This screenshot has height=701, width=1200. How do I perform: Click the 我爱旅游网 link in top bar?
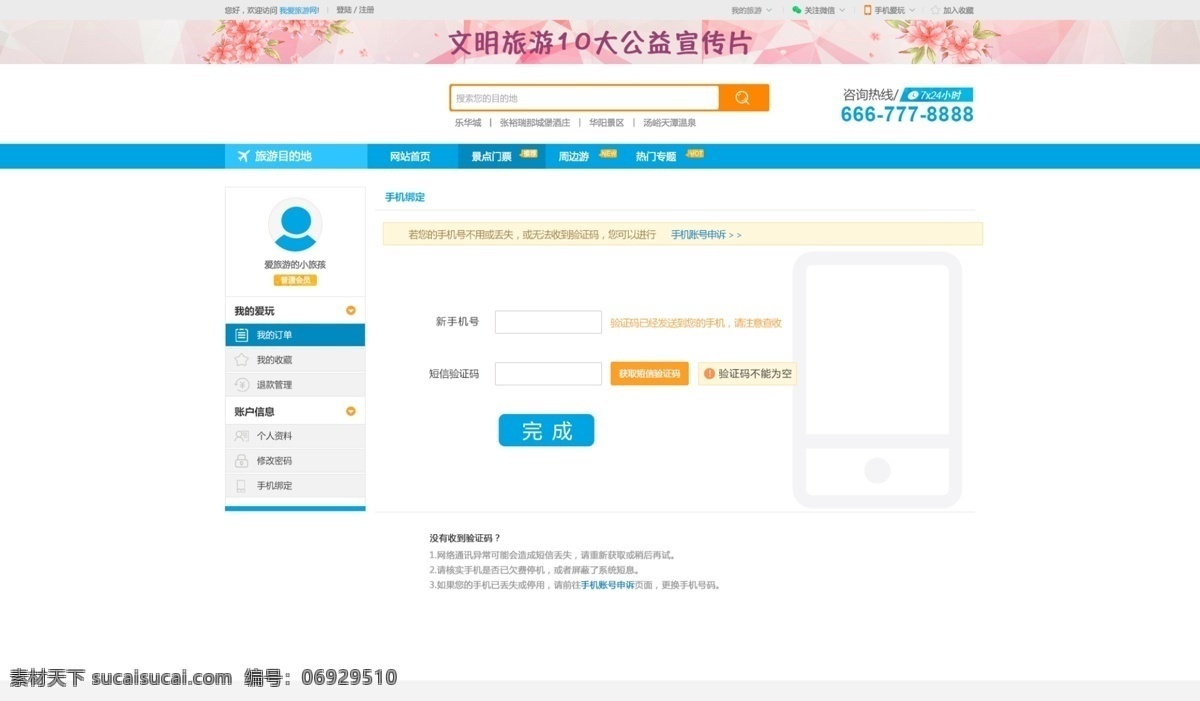tap(299, 10)
